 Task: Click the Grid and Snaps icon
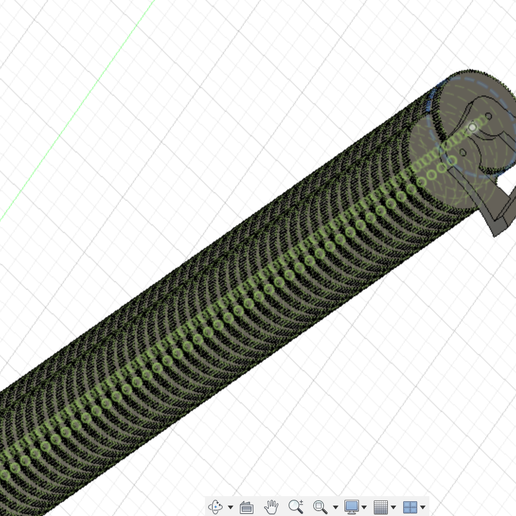(x=381, y=507)
